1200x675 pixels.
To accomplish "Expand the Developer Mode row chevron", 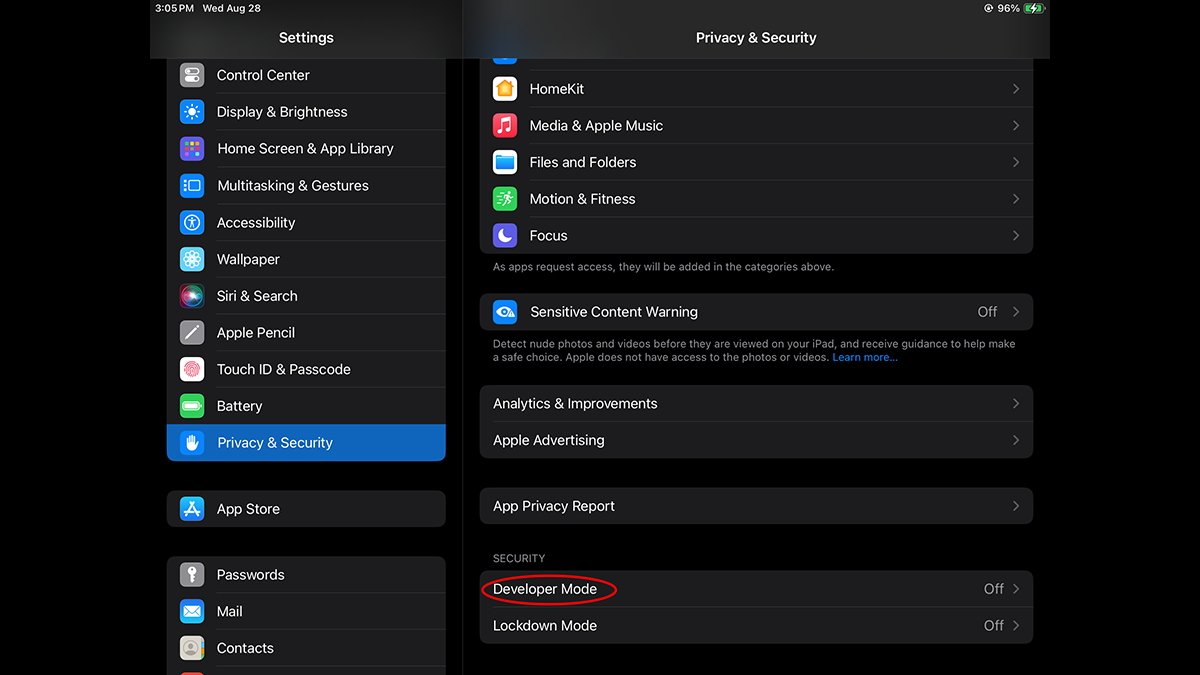I will pyautogui.click(x=1017, y=589).
